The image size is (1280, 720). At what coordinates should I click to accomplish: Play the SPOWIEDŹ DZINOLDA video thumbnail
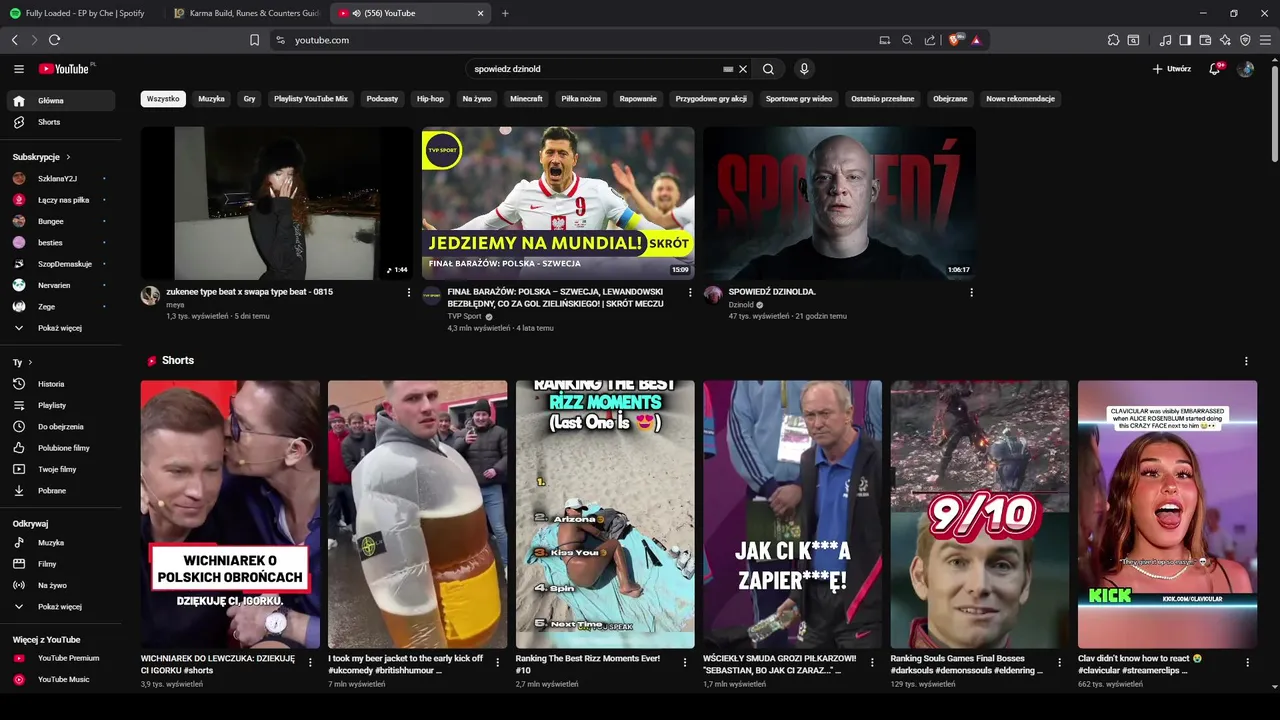[839, 203]
